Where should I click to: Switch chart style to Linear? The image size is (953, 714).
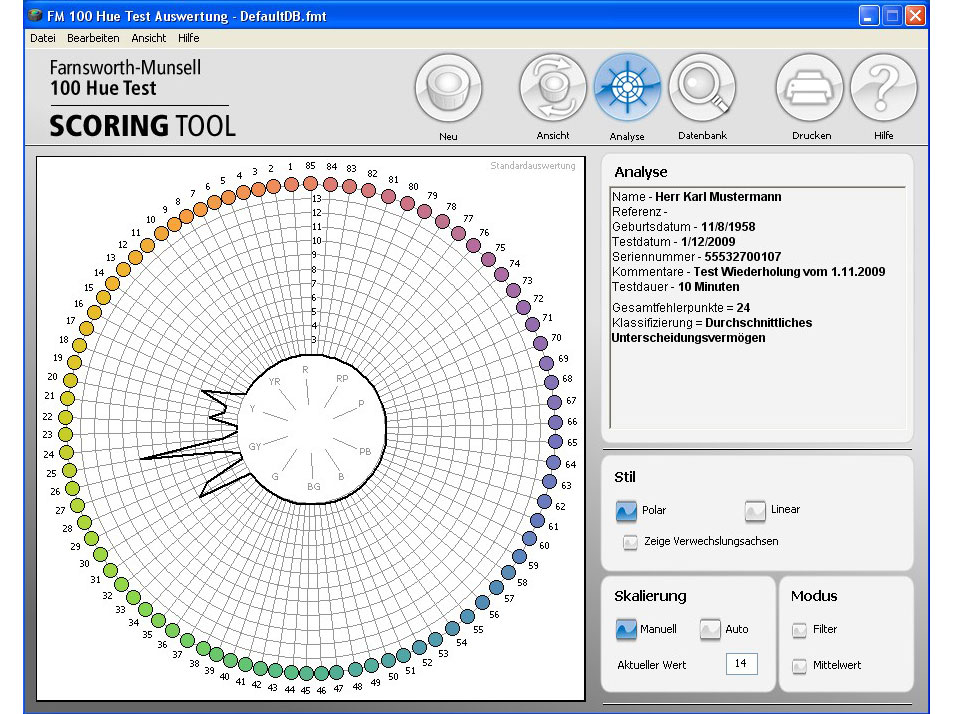tap(755, 510)
